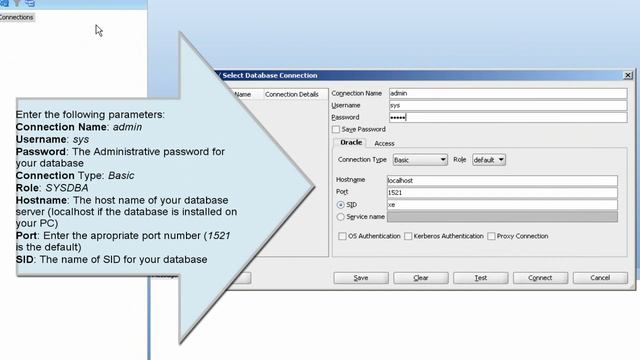Click the Save button

point(361,278)
